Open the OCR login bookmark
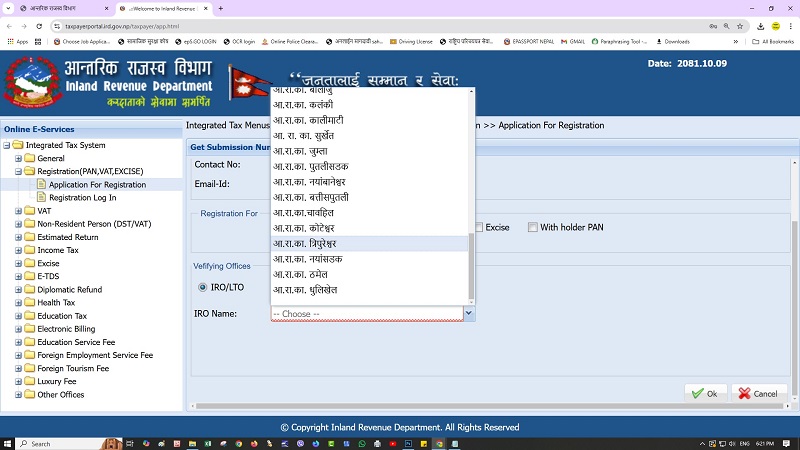Screen dimensions: 800x450 [x=239, y=42]
